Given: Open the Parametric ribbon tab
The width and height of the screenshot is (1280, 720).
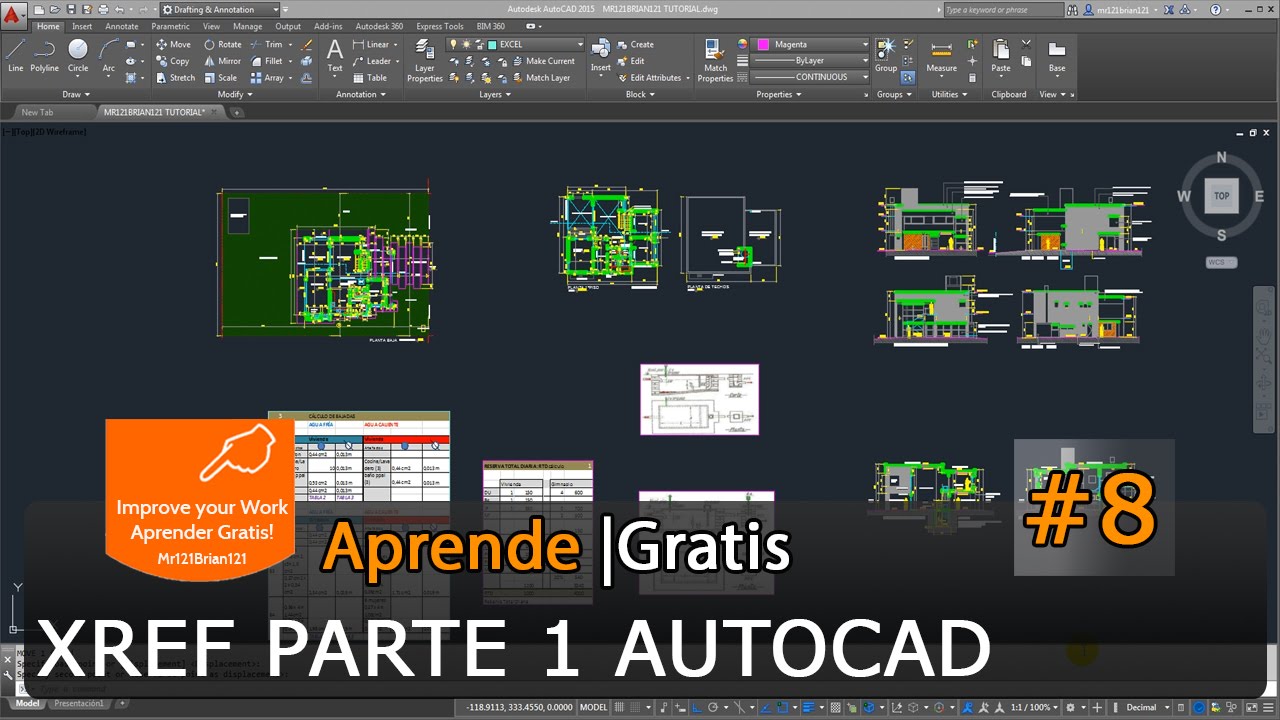Looking at the screenshot, I should tap(170, 26).
